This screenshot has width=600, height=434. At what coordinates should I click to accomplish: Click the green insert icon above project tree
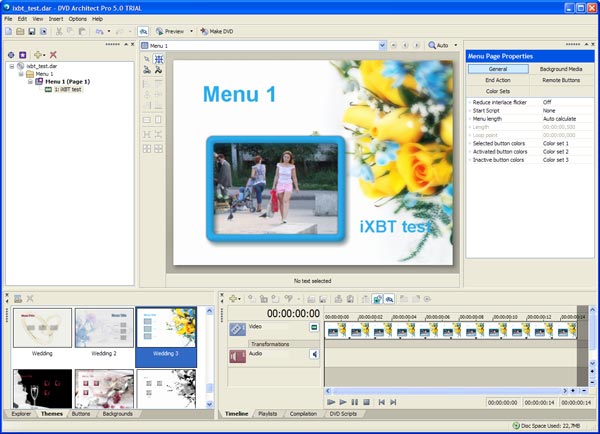pos(37,54)
